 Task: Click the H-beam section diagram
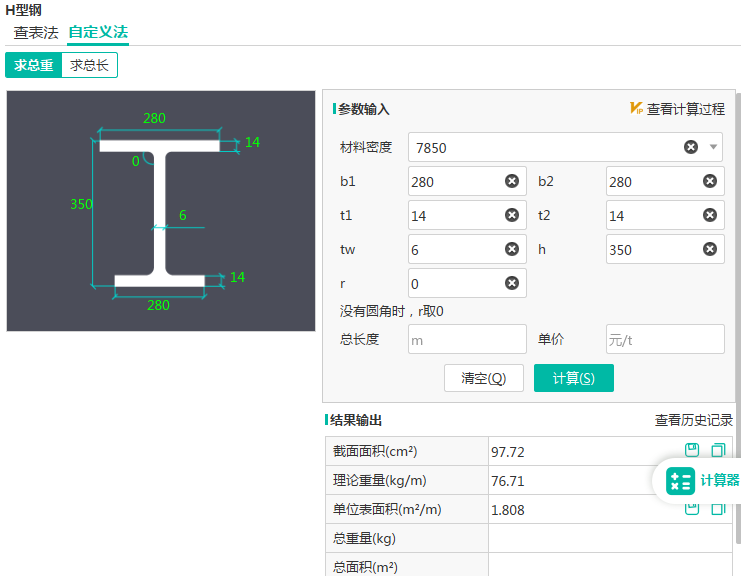click(161, 211)
